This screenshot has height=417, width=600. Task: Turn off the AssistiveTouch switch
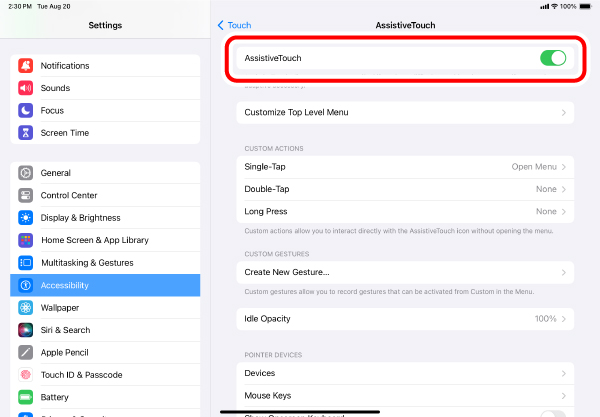(553, 58)
